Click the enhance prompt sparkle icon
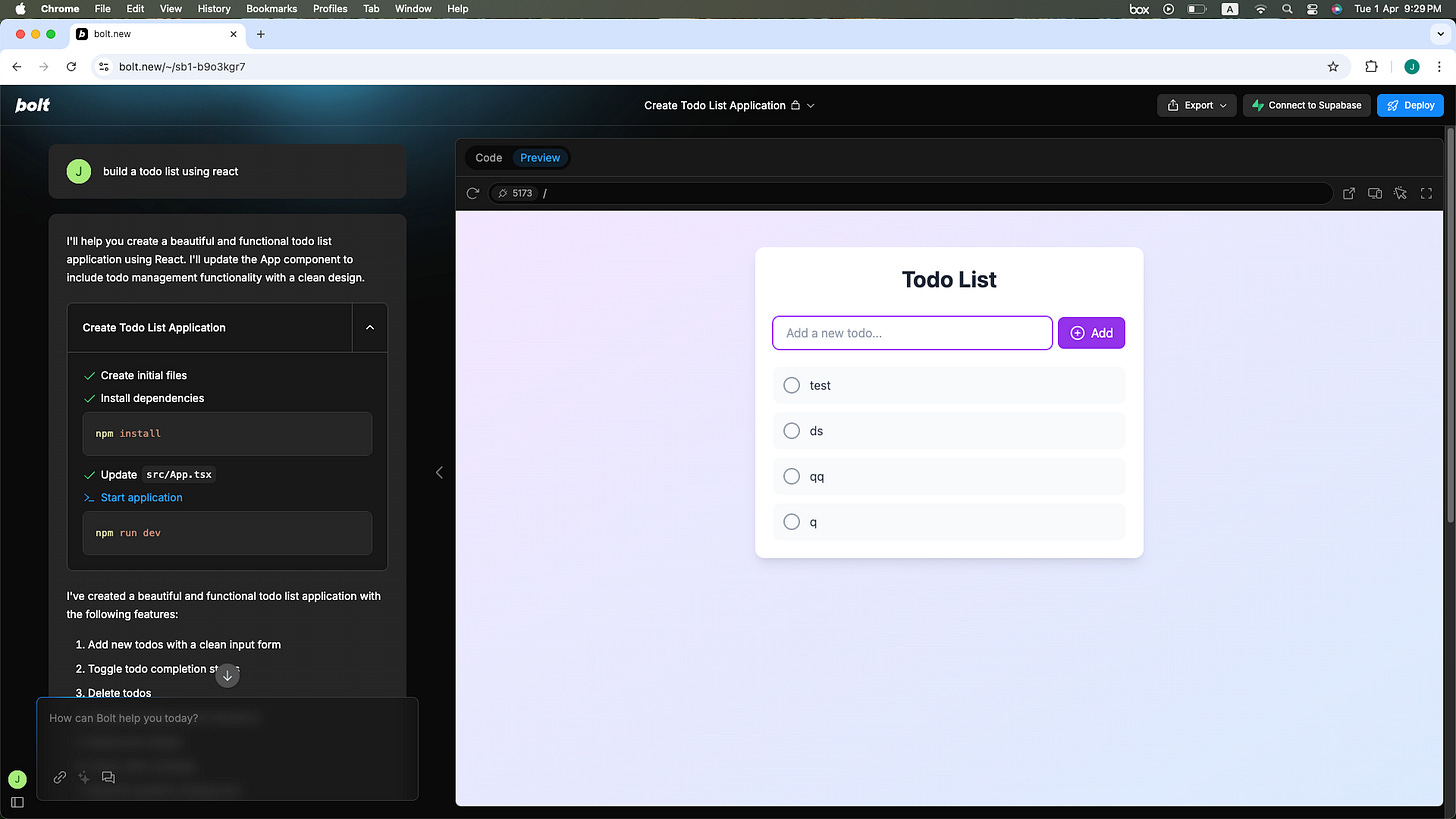 pos(84,777)
